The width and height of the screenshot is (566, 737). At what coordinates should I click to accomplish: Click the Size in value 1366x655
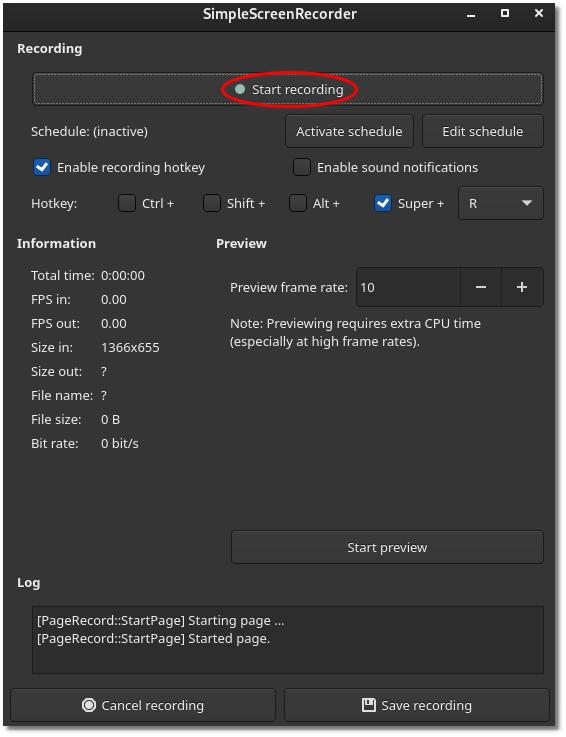tap(130, 347)
